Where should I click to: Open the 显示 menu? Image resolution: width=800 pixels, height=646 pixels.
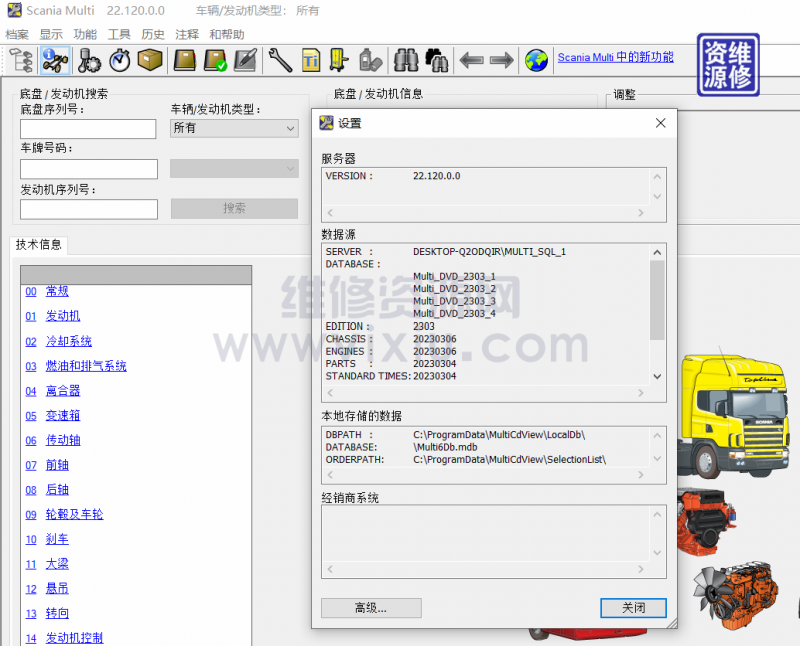click(51, 35)
